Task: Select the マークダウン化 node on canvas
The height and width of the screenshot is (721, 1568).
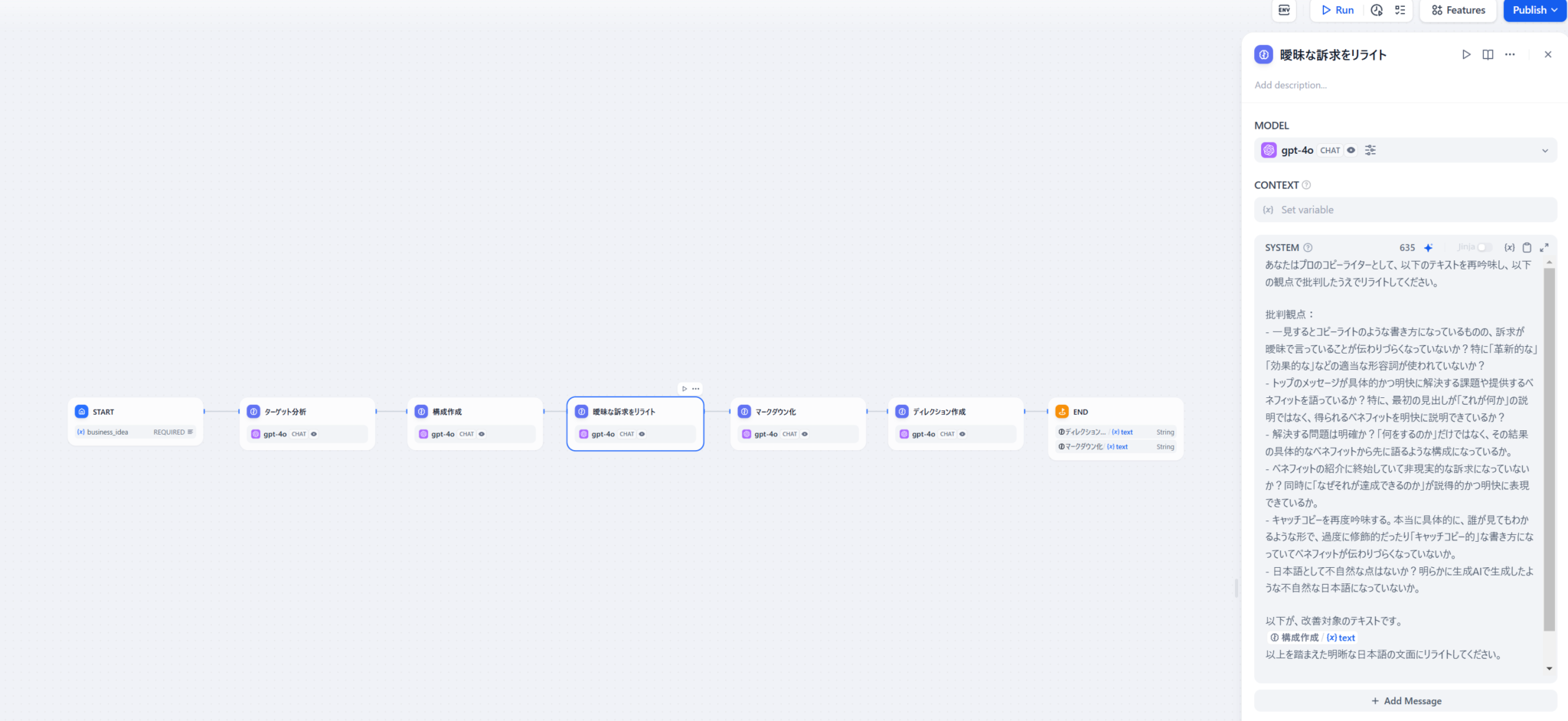Action: pos(797,413)
